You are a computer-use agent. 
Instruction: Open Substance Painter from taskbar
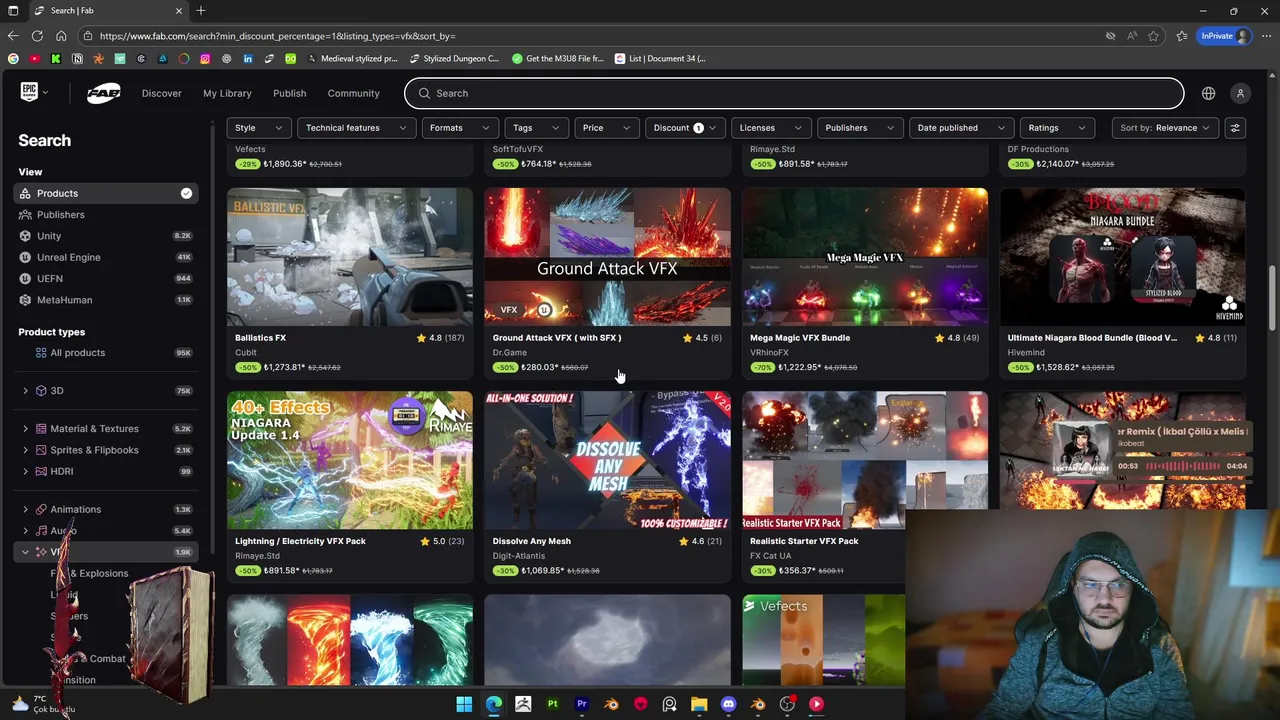(x=552, y=704)
